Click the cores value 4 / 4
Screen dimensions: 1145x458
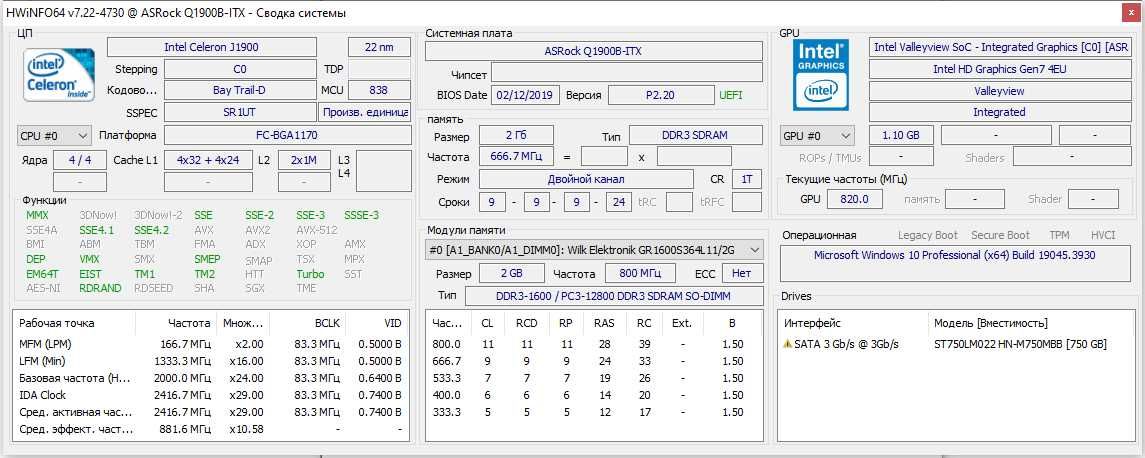(x=80, y=161)
